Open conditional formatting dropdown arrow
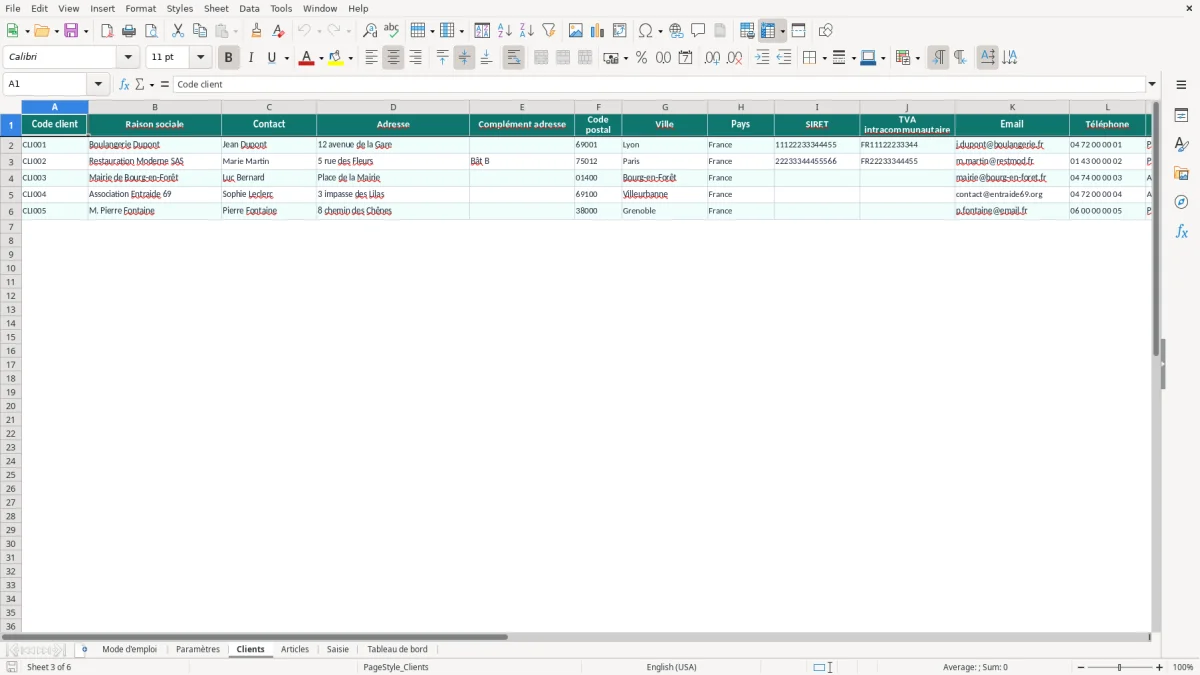Screen dimensions: 1200x675 [x=917, y=58]
